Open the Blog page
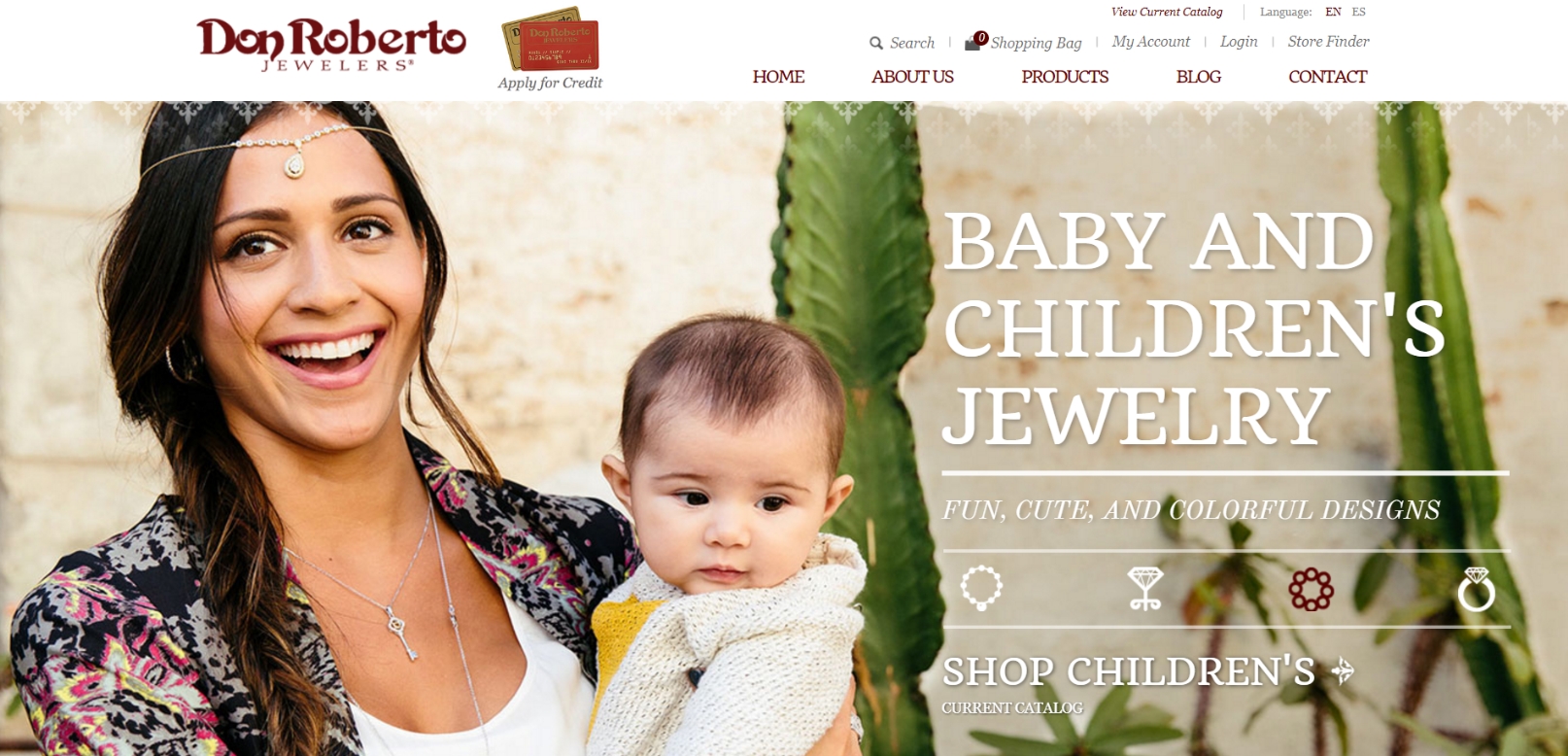This screenshot has width=1568, height=756. click(1198, 77)
